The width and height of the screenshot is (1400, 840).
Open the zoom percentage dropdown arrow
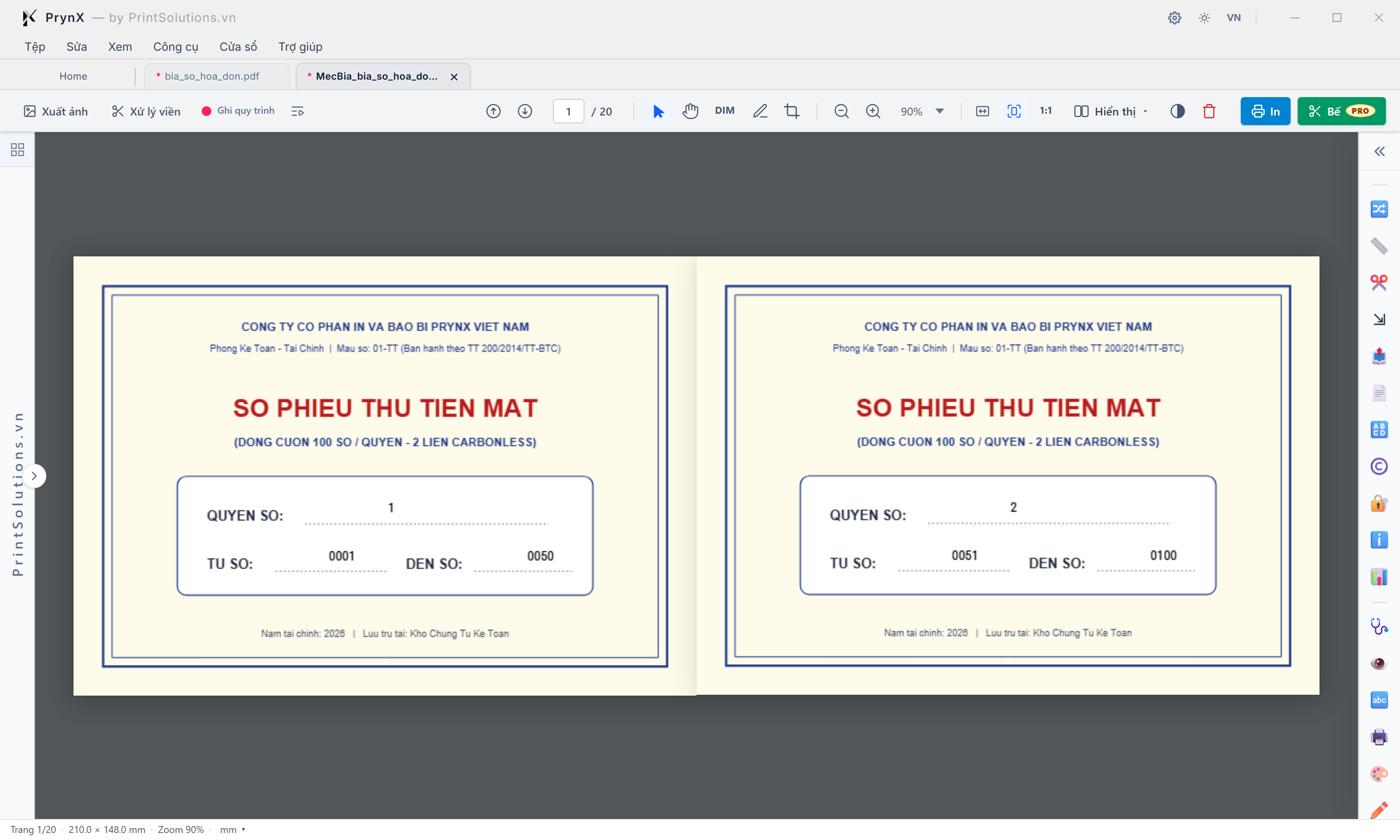940,111
